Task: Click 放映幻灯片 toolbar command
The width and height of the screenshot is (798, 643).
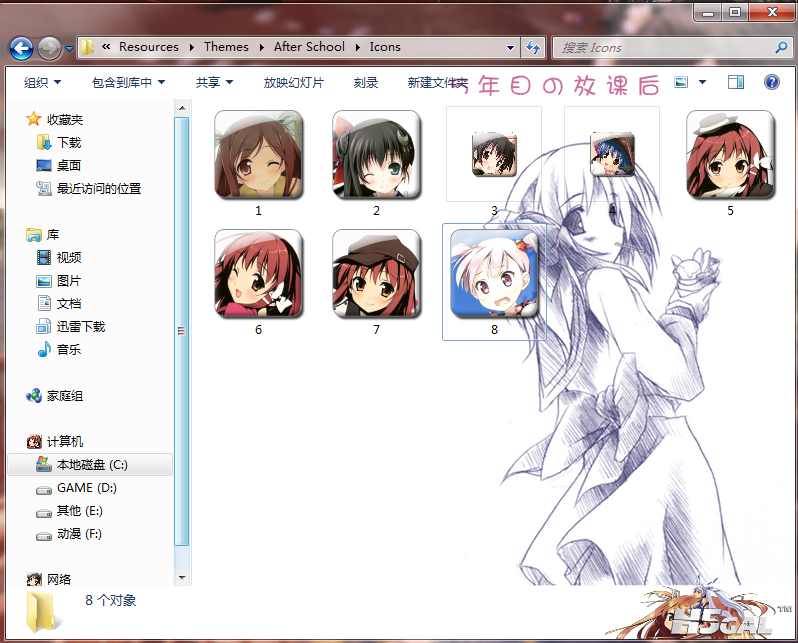Action: coord(294,82)
